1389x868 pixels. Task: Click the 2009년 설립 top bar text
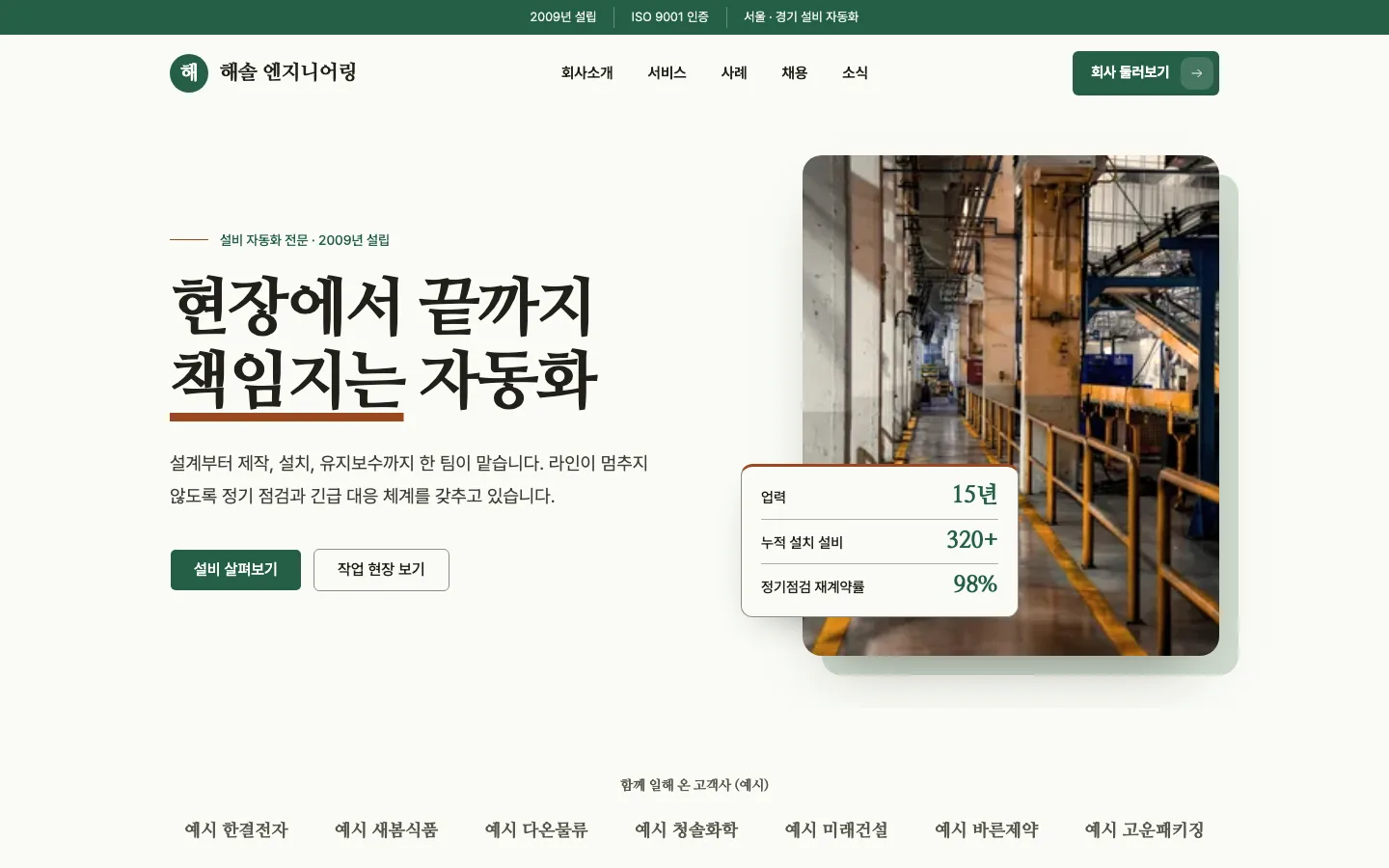pos(563,17)
